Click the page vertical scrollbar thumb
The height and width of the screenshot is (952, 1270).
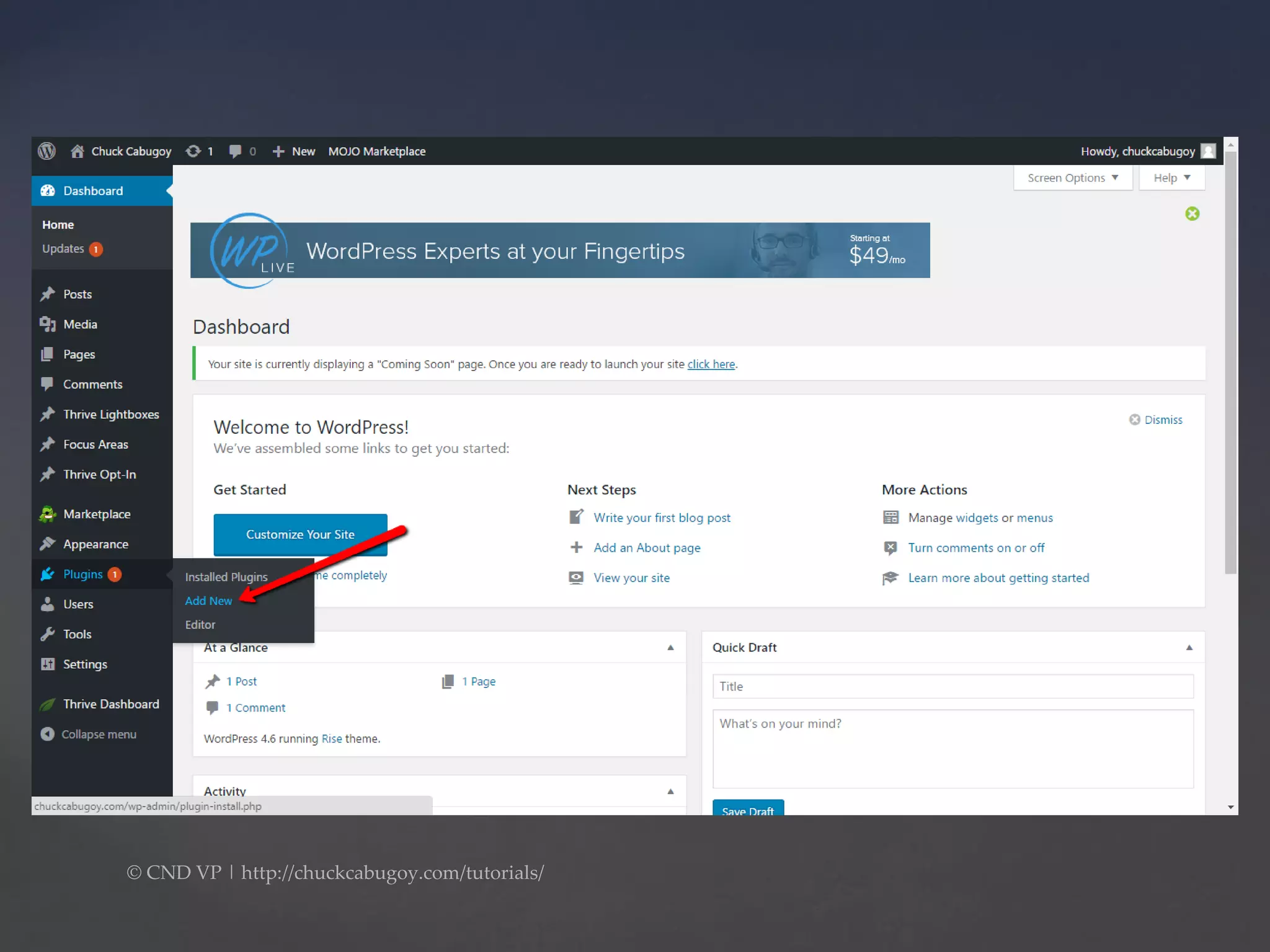1231,363
